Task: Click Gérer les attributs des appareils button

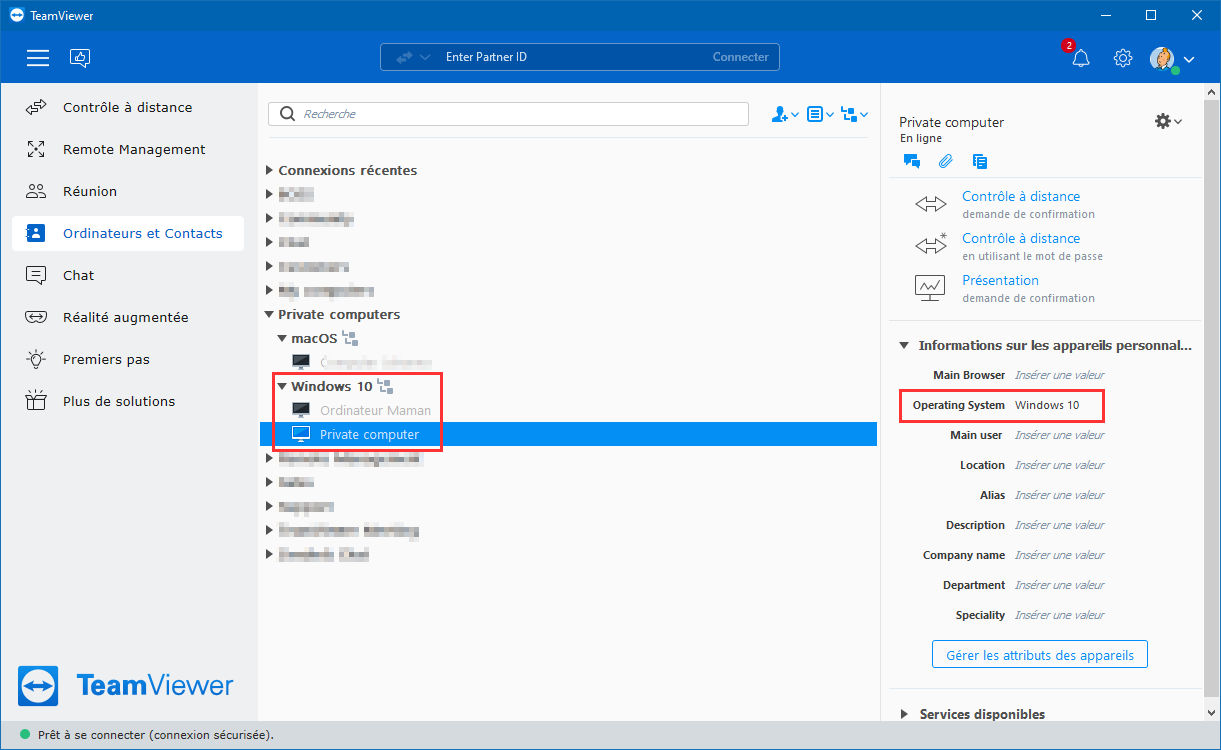Action: pyautogui.click(x=1040, y=655)
